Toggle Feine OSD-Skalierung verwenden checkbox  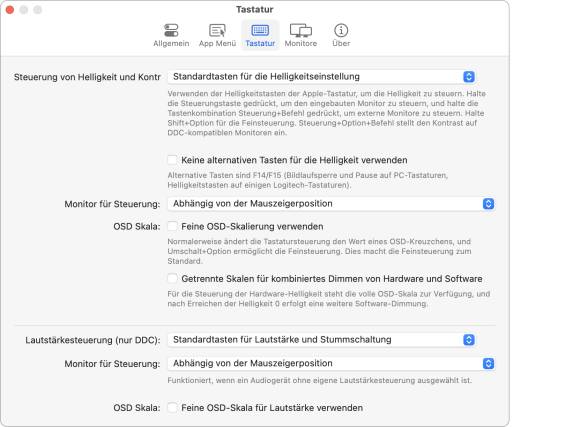(x=172, y=226)
